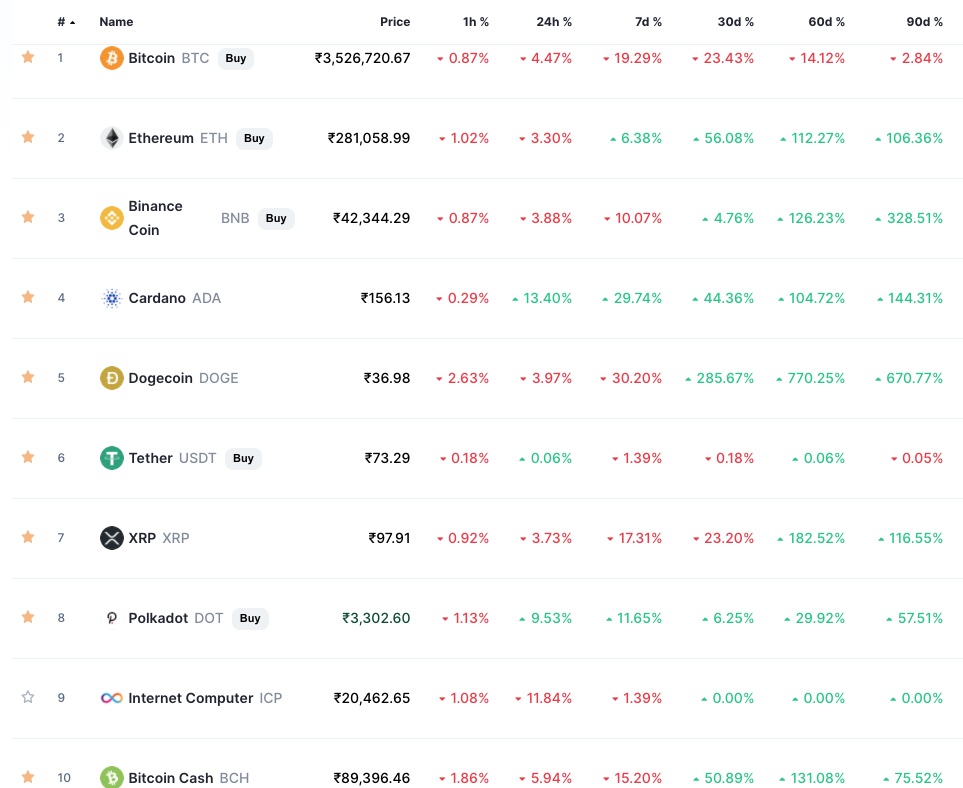Screen dimensions: 963x788
Task: Click the Polkadot price ₹3,302.60
Action: [x=376, y=618]
